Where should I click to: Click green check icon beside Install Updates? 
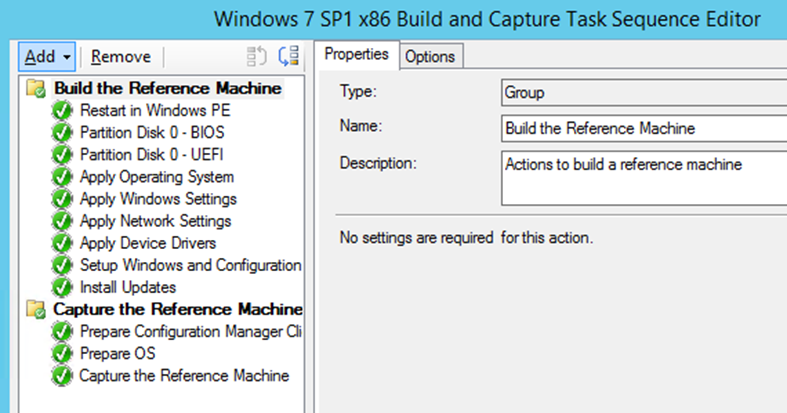(62, 287)
